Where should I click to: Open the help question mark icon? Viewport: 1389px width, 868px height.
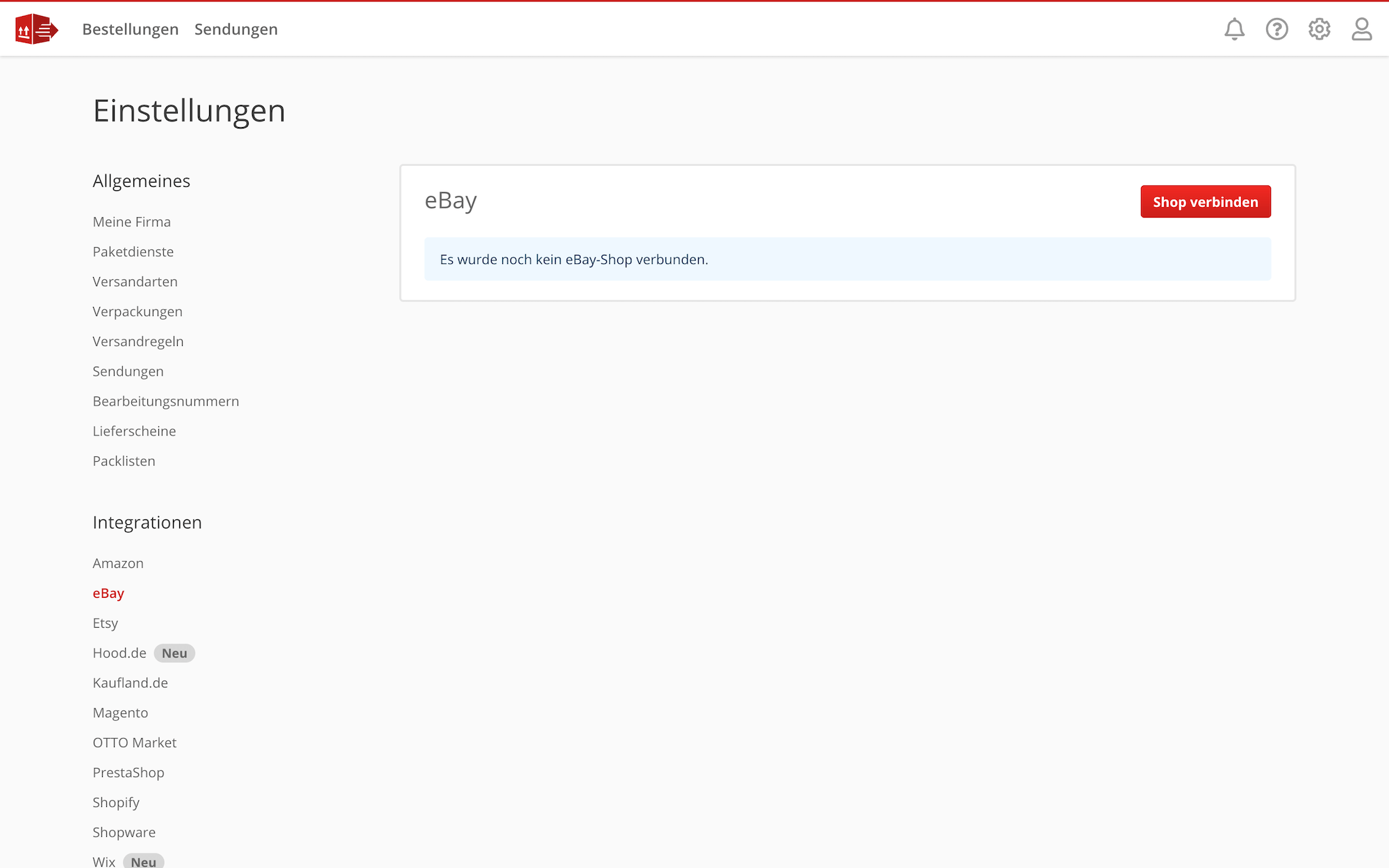click(1276, 29)
